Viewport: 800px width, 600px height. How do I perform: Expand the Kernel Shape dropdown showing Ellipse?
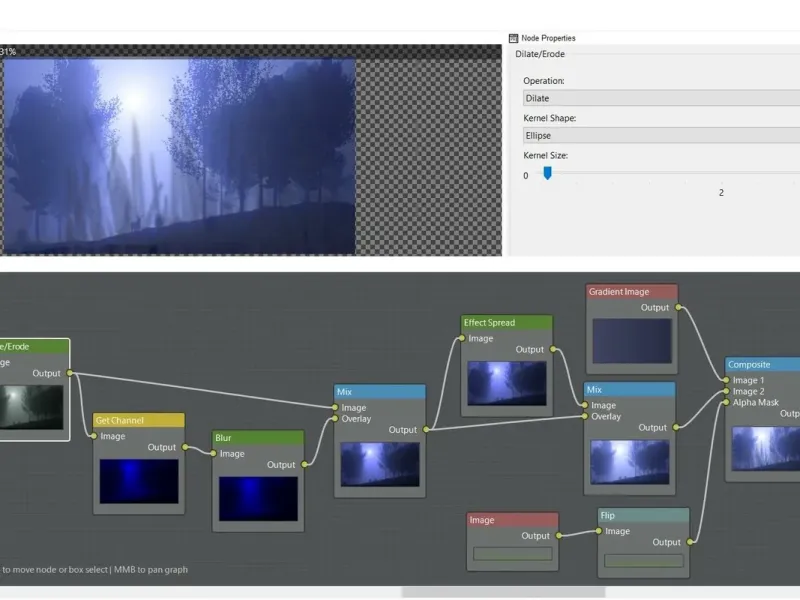pyautogui.click(x=660, y=135)
